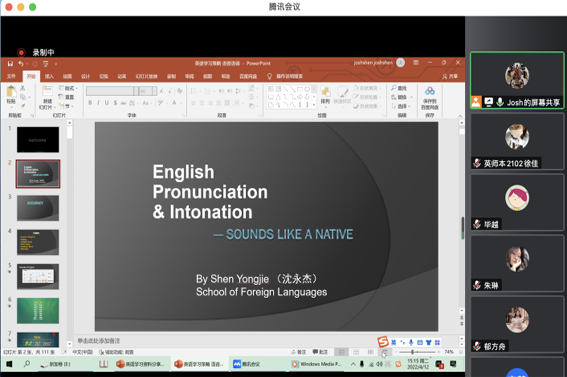Click the notes area 单击此处添加备注

click(99, 340)
